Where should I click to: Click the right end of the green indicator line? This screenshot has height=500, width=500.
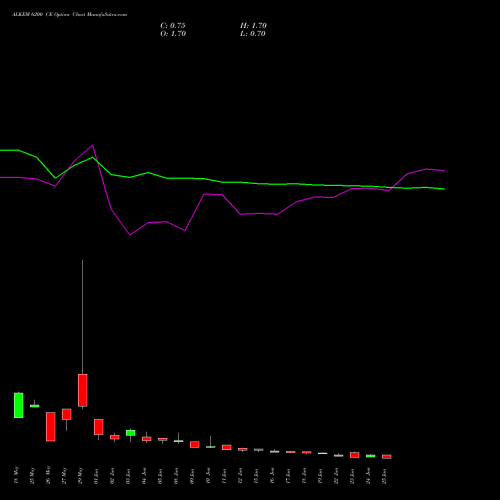[x=444, y=189]
